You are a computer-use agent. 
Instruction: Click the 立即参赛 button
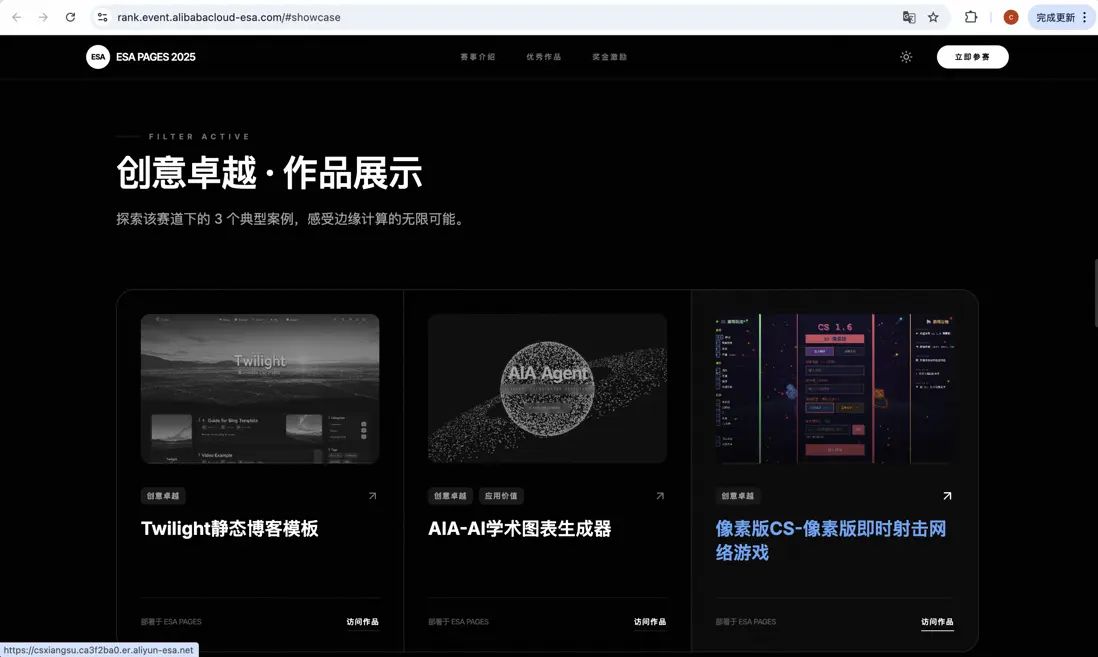[973, 57]
